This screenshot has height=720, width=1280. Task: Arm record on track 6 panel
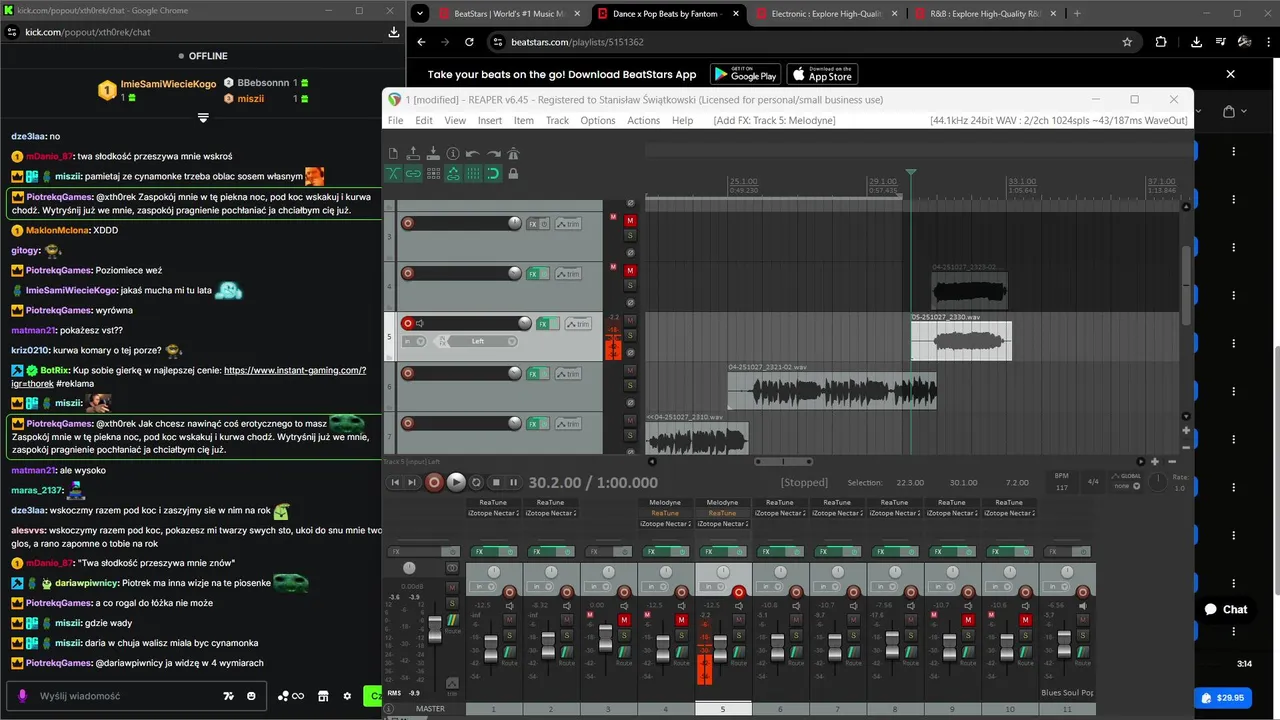[x=407, y=373]
